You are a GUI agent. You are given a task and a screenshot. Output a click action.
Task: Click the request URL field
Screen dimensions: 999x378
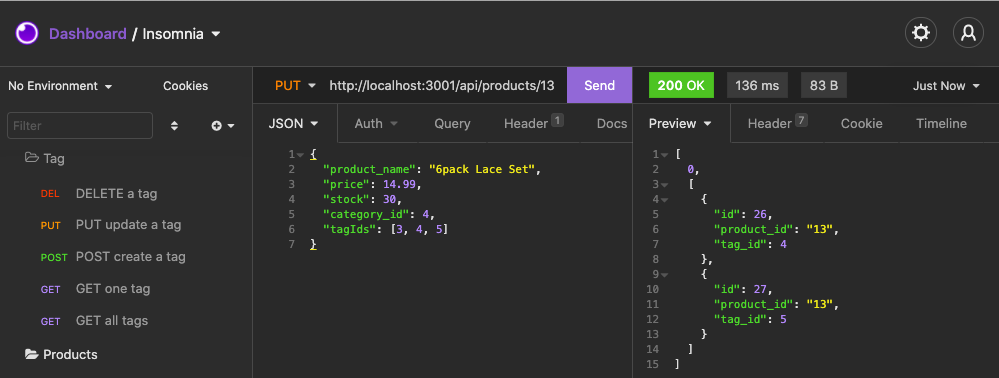(x=442, y=85)
